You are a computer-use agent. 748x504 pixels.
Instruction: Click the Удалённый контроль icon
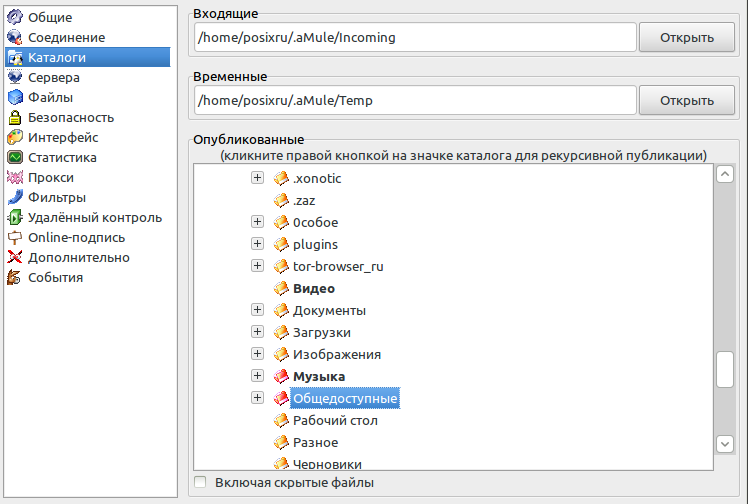pyautogui.click(x=15, y=217)
